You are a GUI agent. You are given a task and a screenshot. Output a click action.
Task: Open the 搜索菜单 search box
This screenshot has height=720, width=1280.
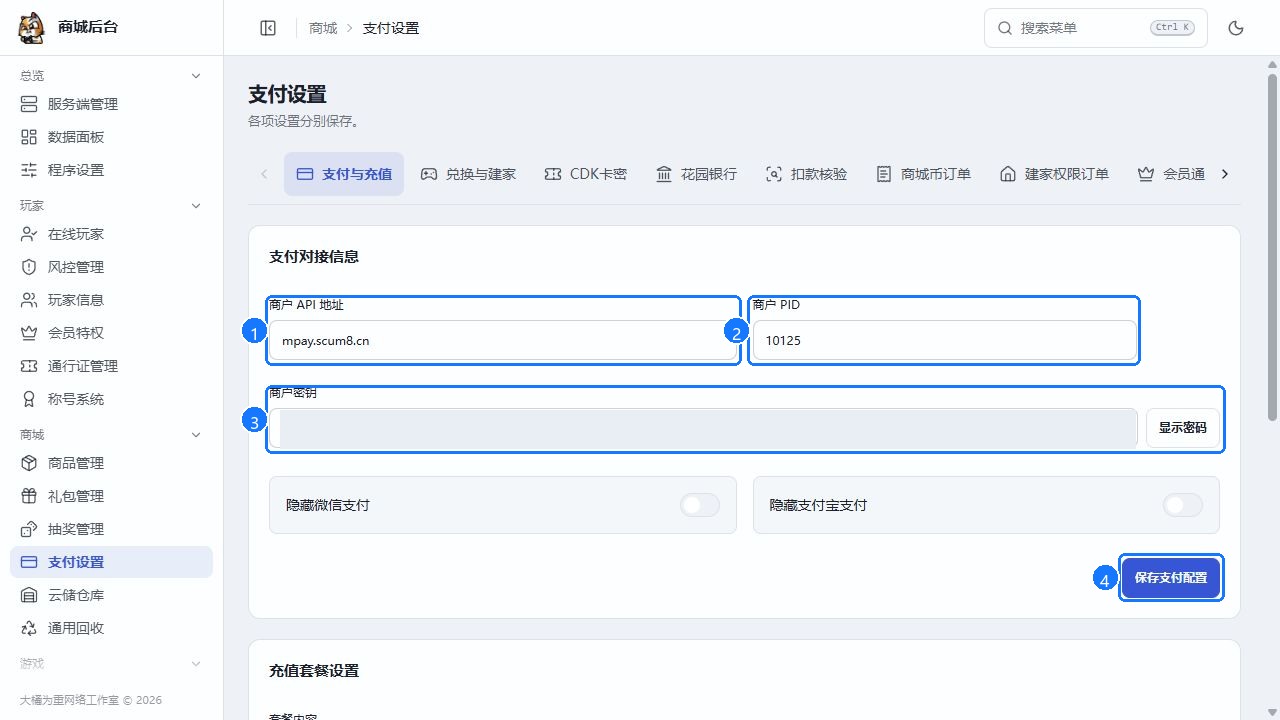click(x=1096, y=28)
